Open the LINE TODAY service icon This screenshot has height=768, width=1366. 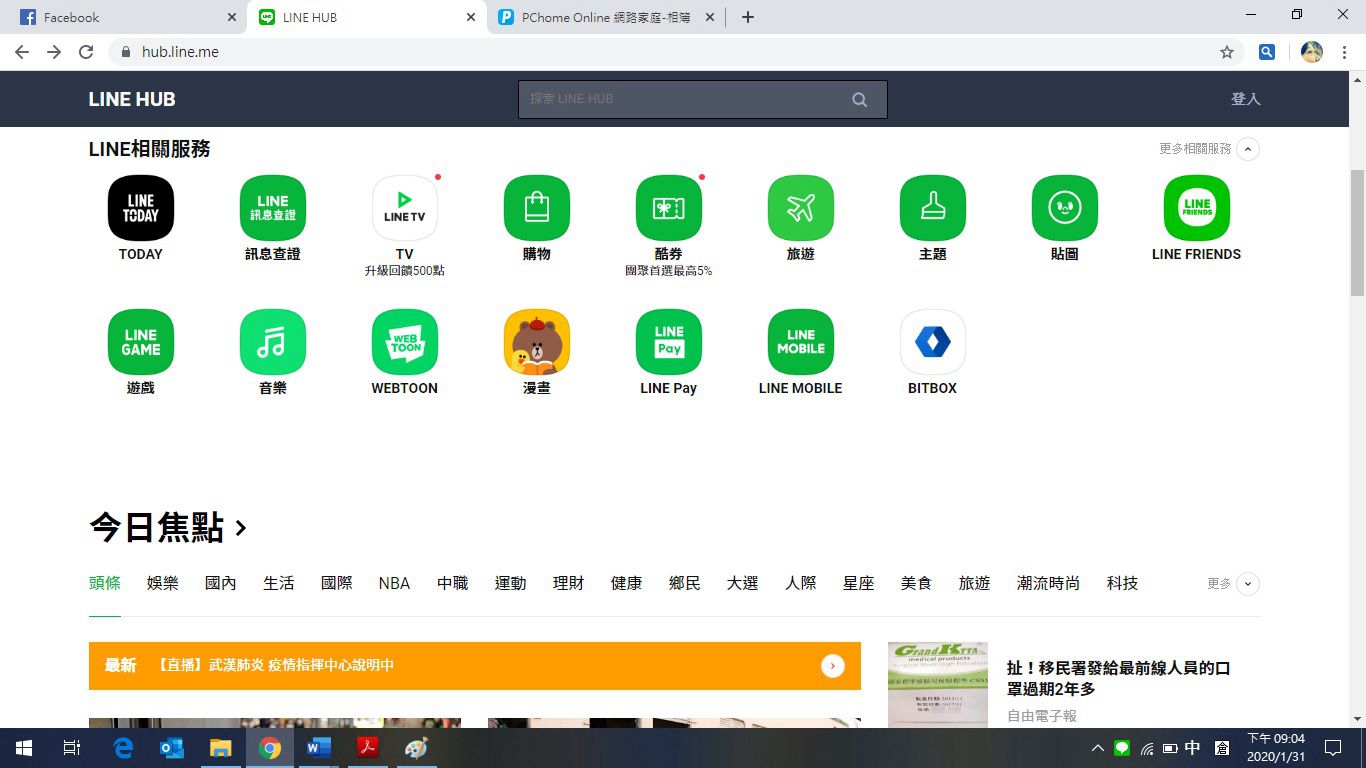[x=141, y=208]
